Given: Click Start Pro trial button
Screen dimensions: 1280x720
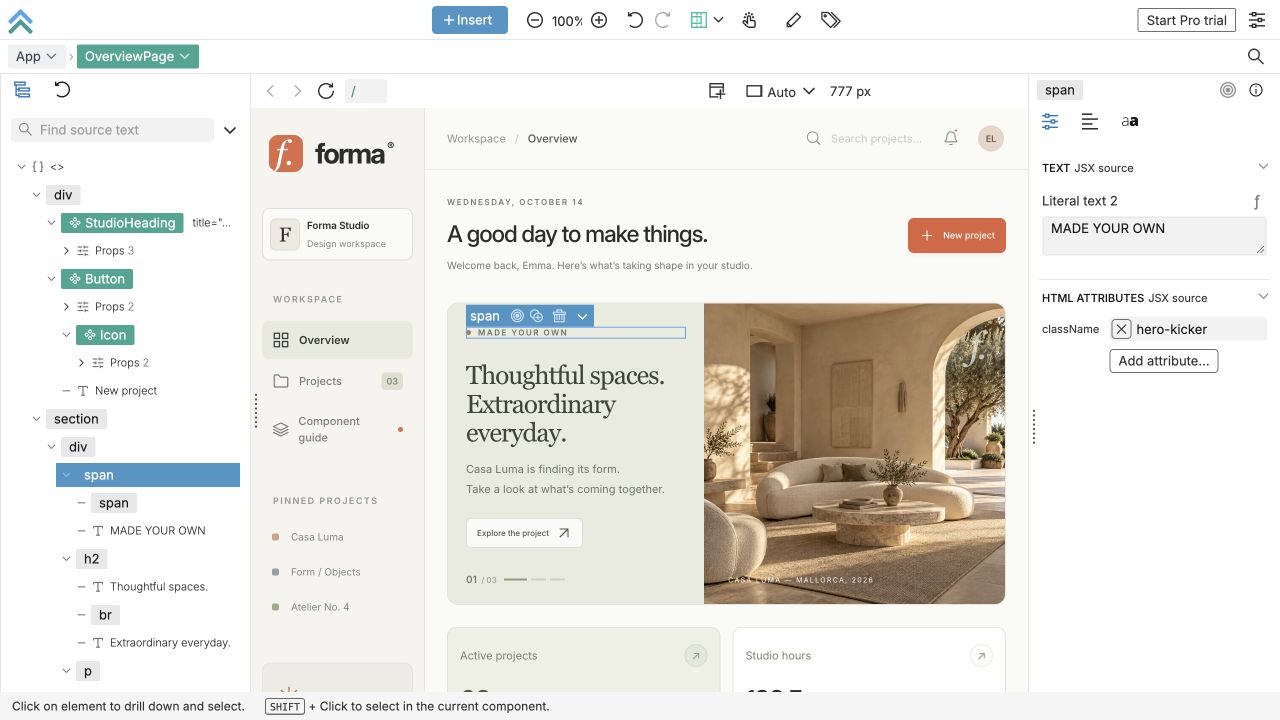Looking at the screenshot, I should pyautogui.click(x=1187, y=20).
